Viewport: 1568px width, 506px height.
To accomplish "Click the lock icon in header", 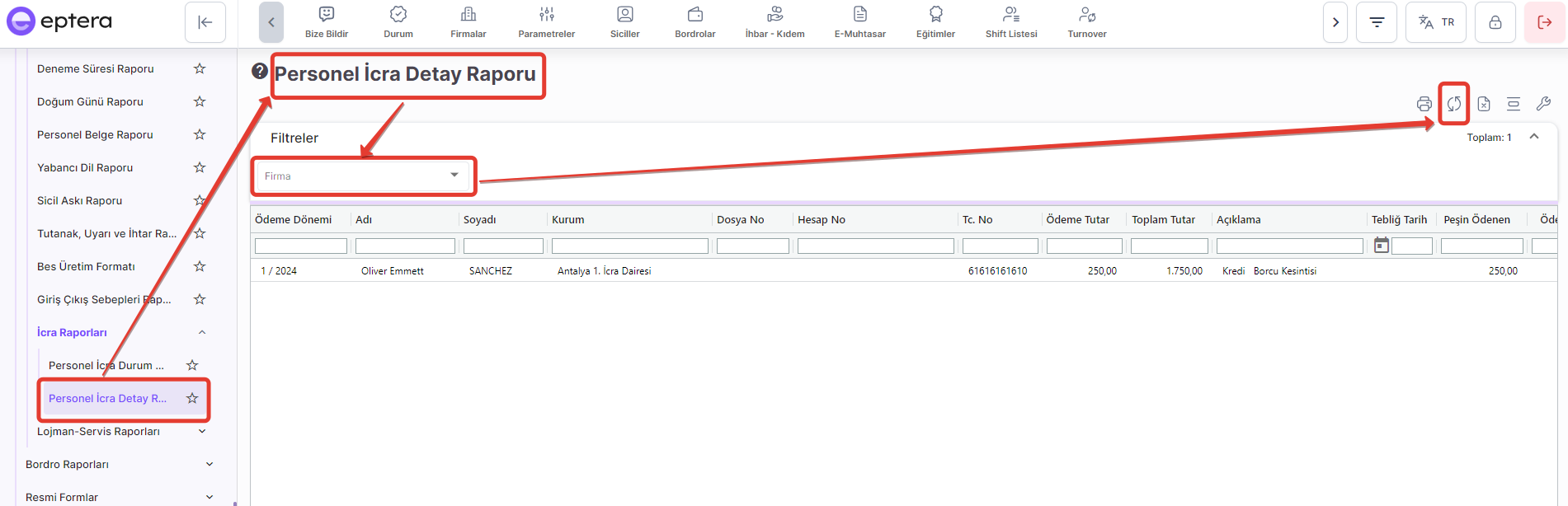I will click(x=1495, y=22).
